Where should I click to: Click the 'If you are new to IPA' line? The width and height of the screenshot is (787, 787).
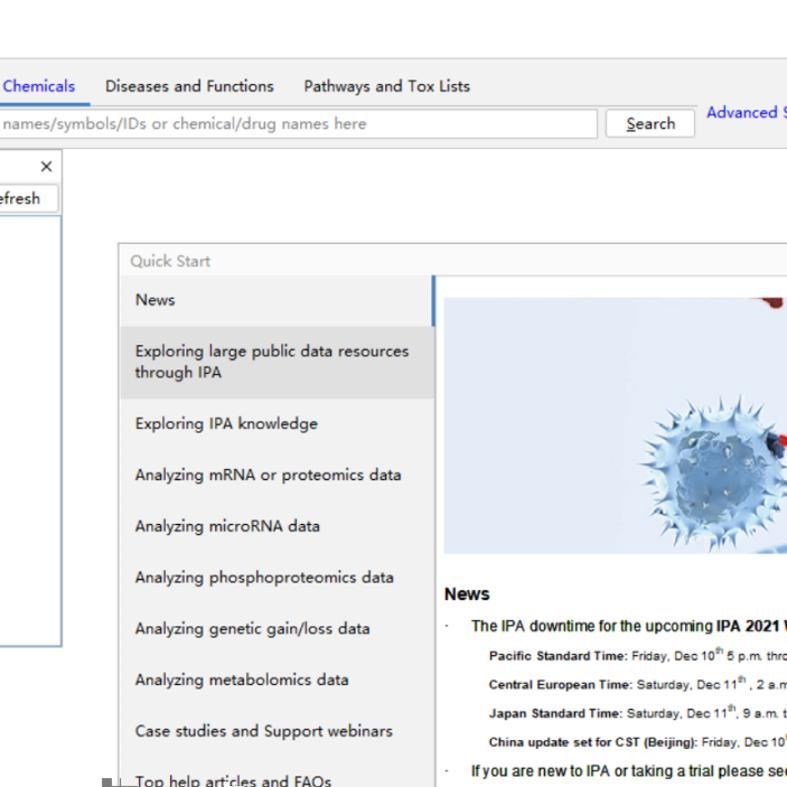[x=629, y=771]
